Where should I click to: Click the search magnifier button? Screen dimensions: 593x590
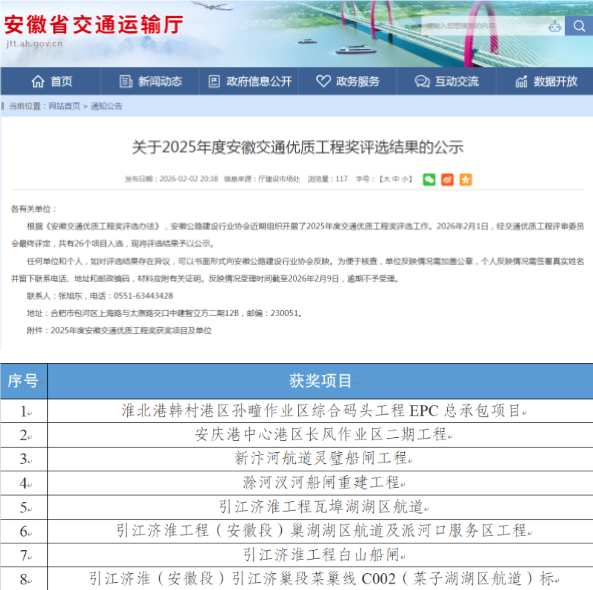[x=579, y=26]
